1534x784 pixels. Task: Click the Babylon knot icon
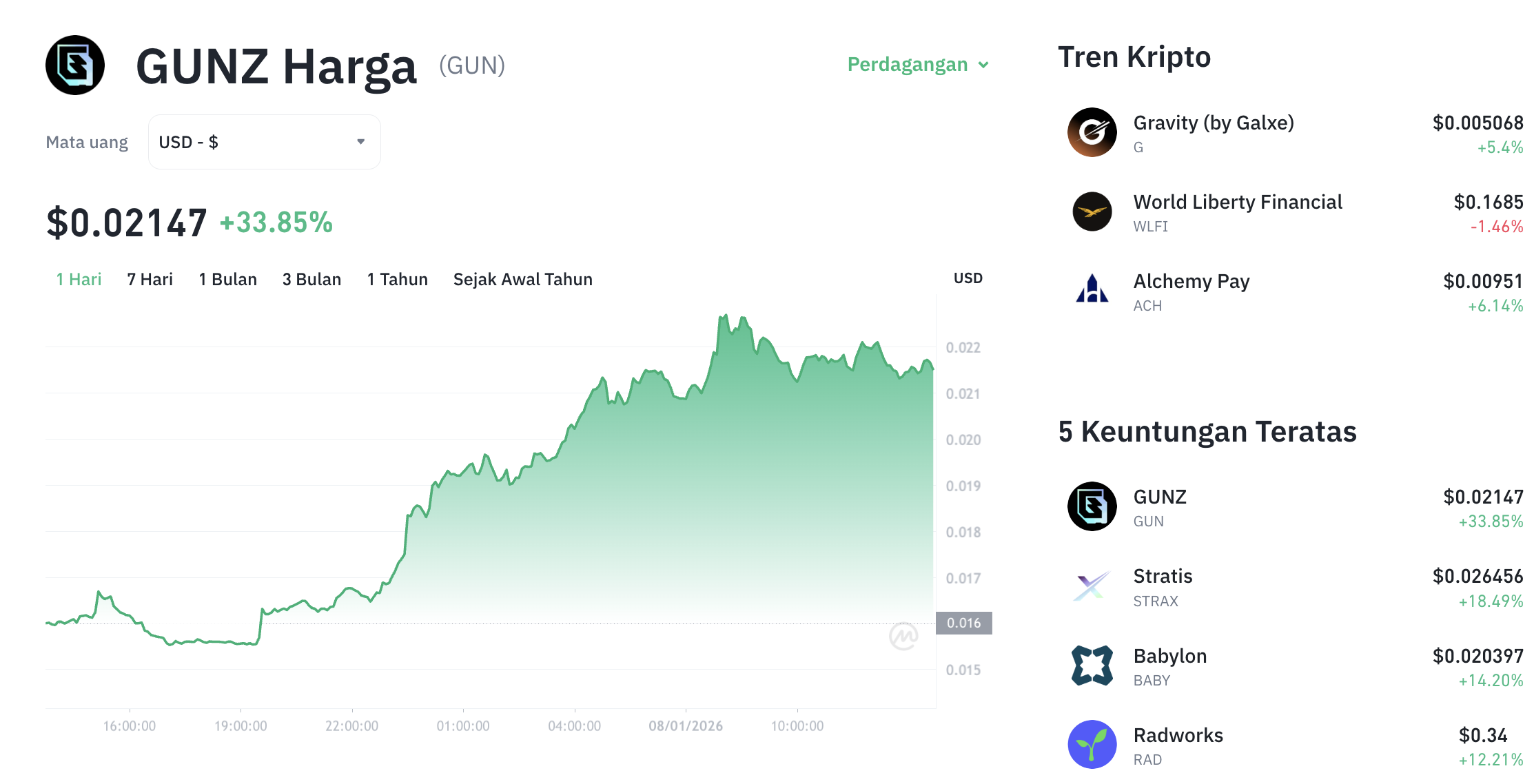[1092, 666]
